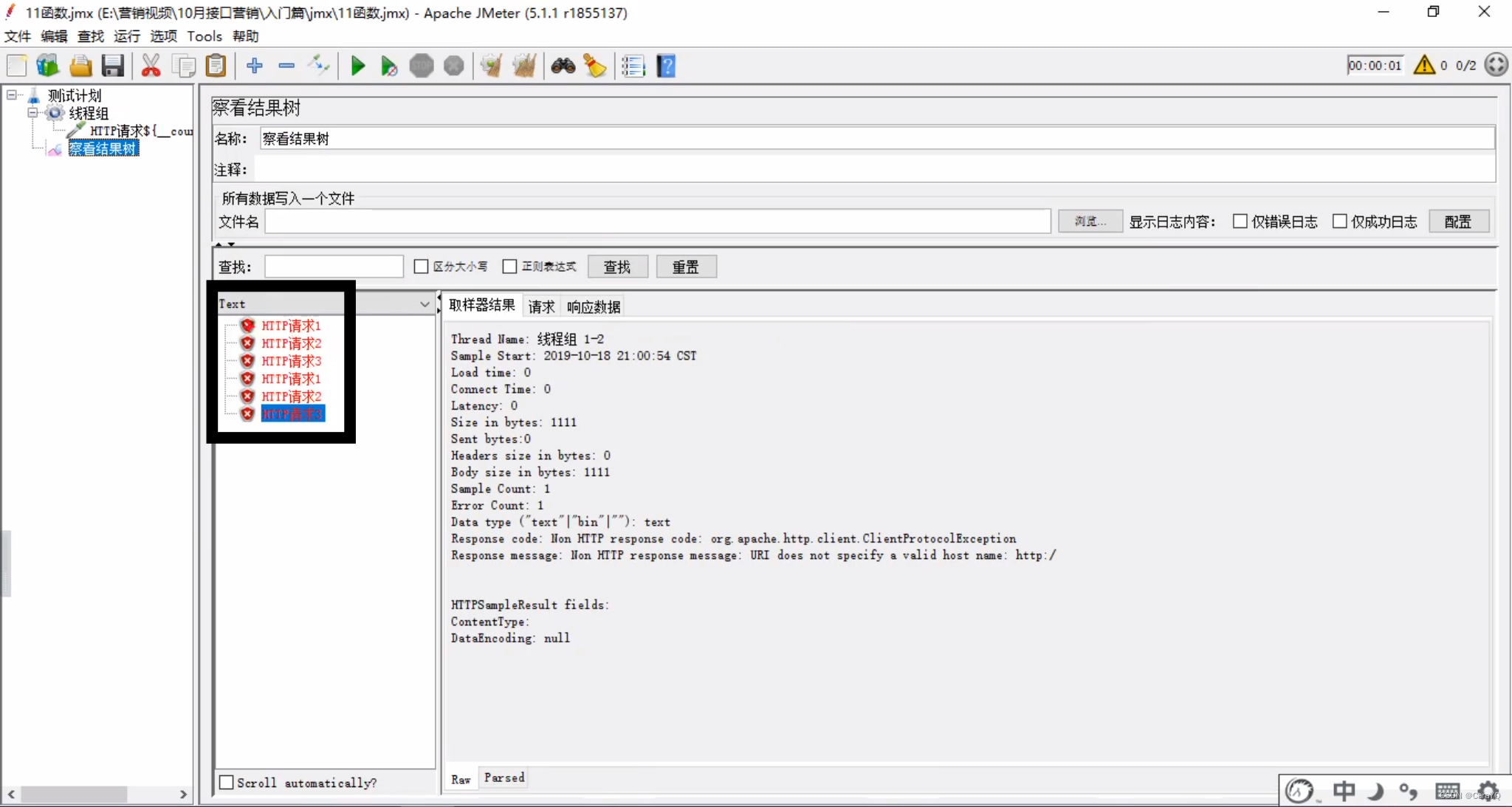This screenshot has height=807, width=1512.
Task: Save the test plan with the floppy icon
Action: pos(112,66)
